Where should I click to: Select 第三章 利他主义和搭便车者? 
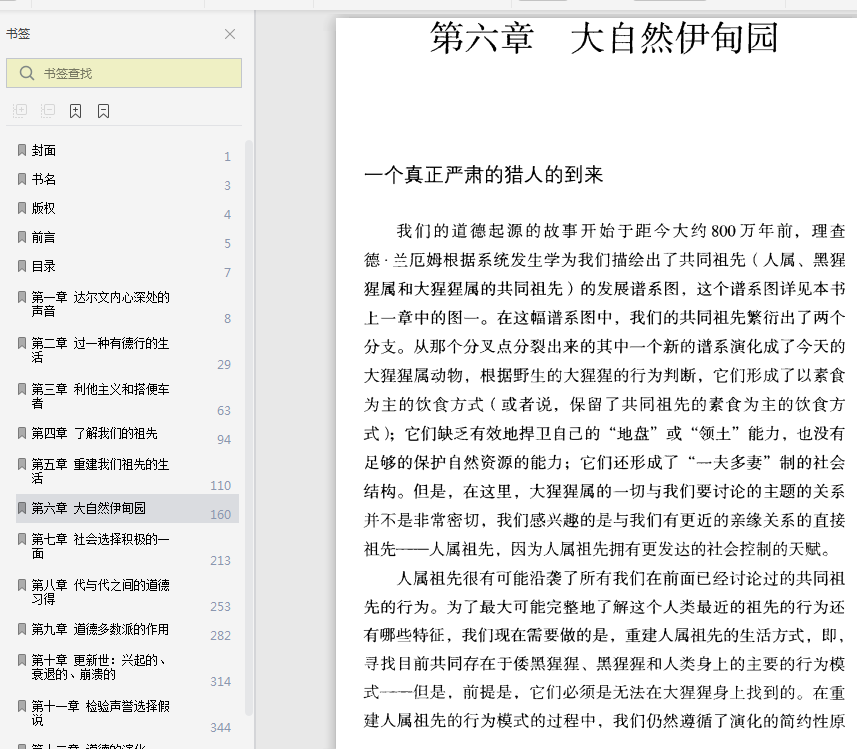pos(100,396)
